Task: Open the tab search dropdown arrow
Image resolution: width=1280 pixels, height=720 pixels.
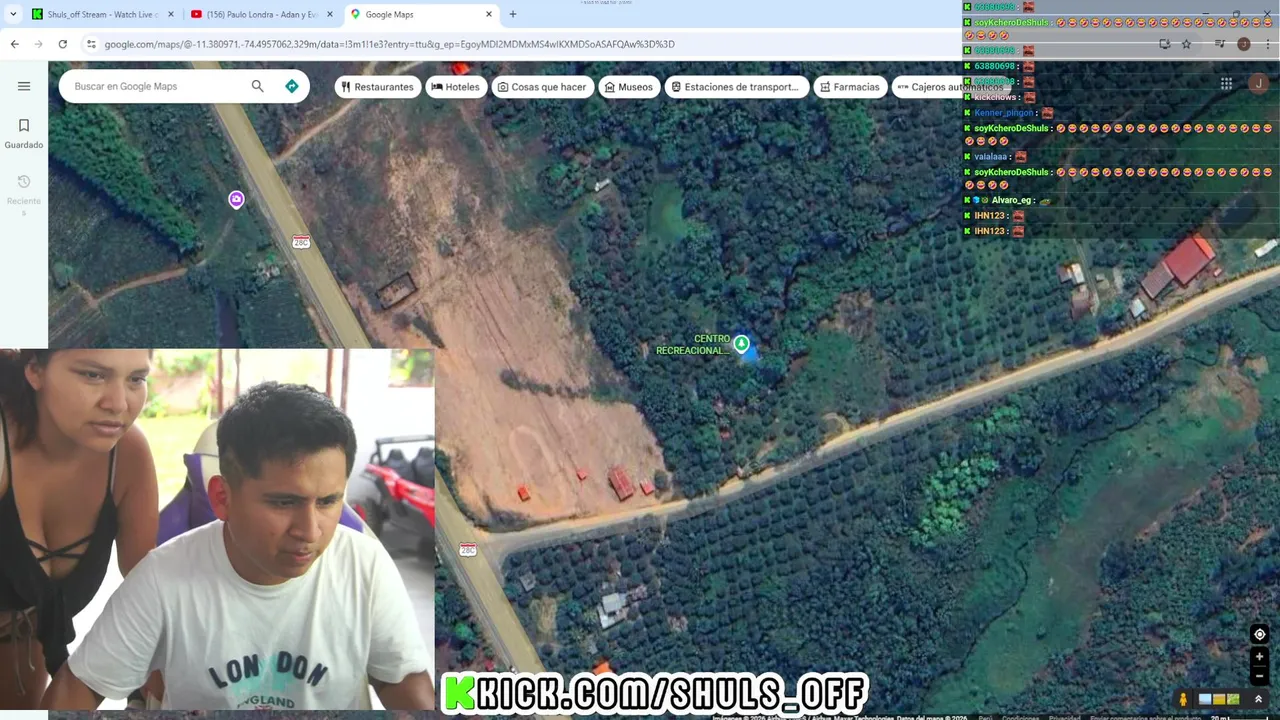Action: coord(13,14)
